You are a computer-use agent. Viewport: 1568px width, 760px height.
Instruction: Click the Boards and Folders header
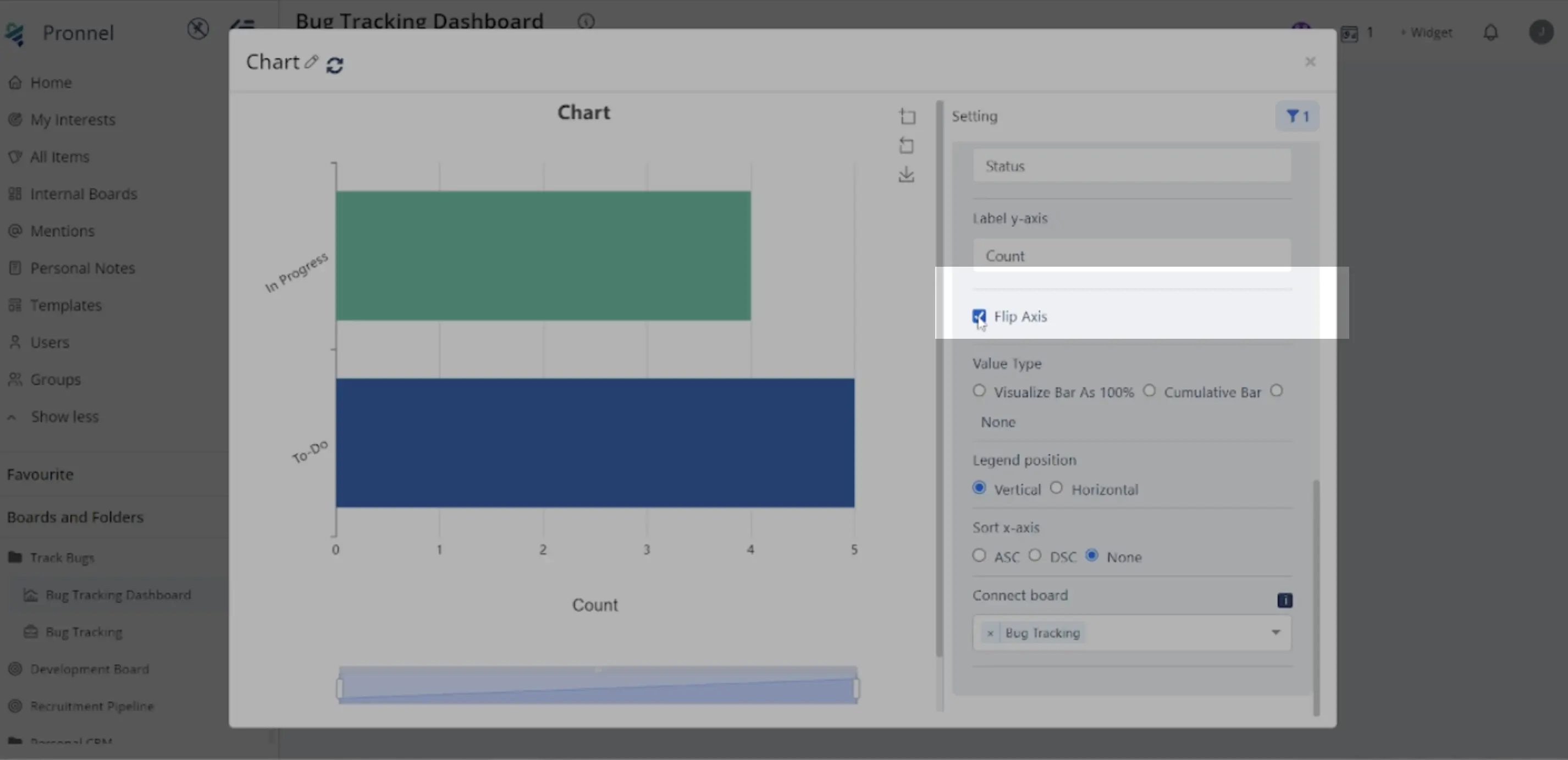click(x=75, y=517)
